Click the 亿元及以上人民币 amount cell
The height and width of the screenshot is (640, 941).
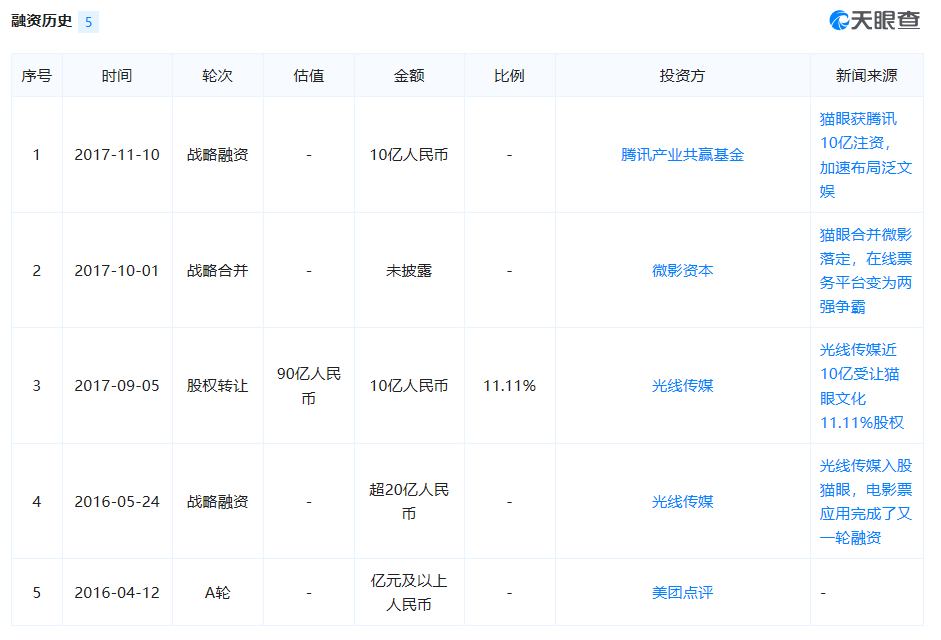(x=409, y=593)
